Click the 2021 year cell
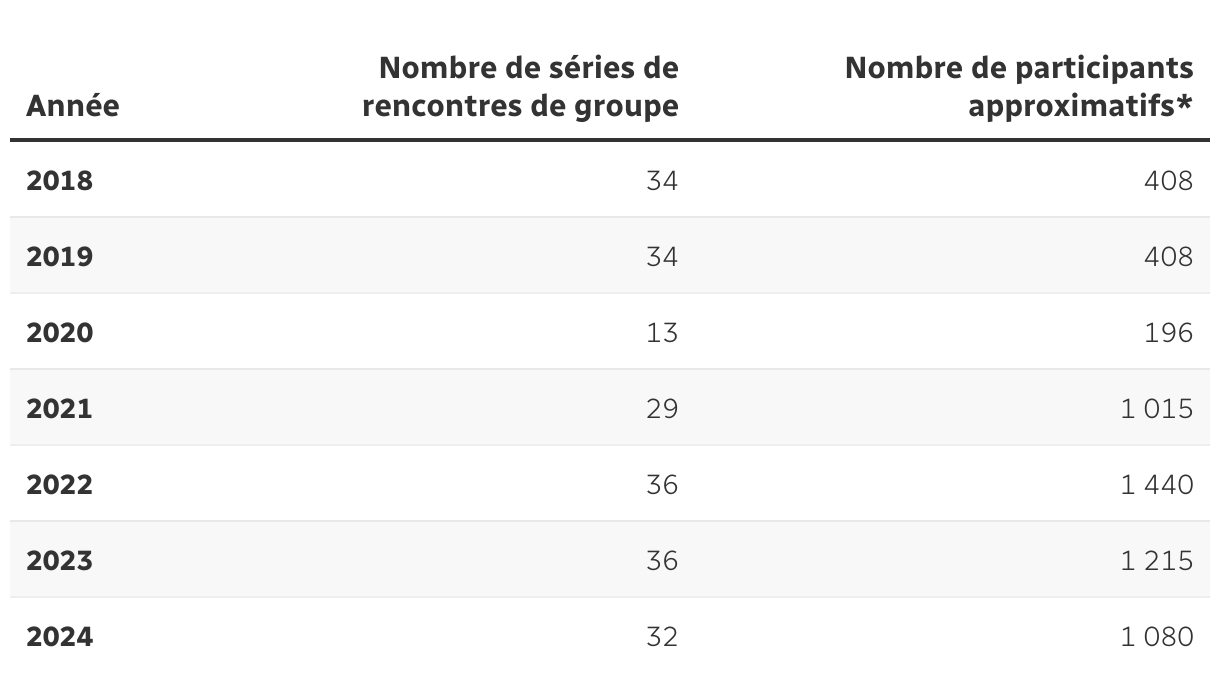This screenshot has width=1220, height=682. (x=59, y=409)
